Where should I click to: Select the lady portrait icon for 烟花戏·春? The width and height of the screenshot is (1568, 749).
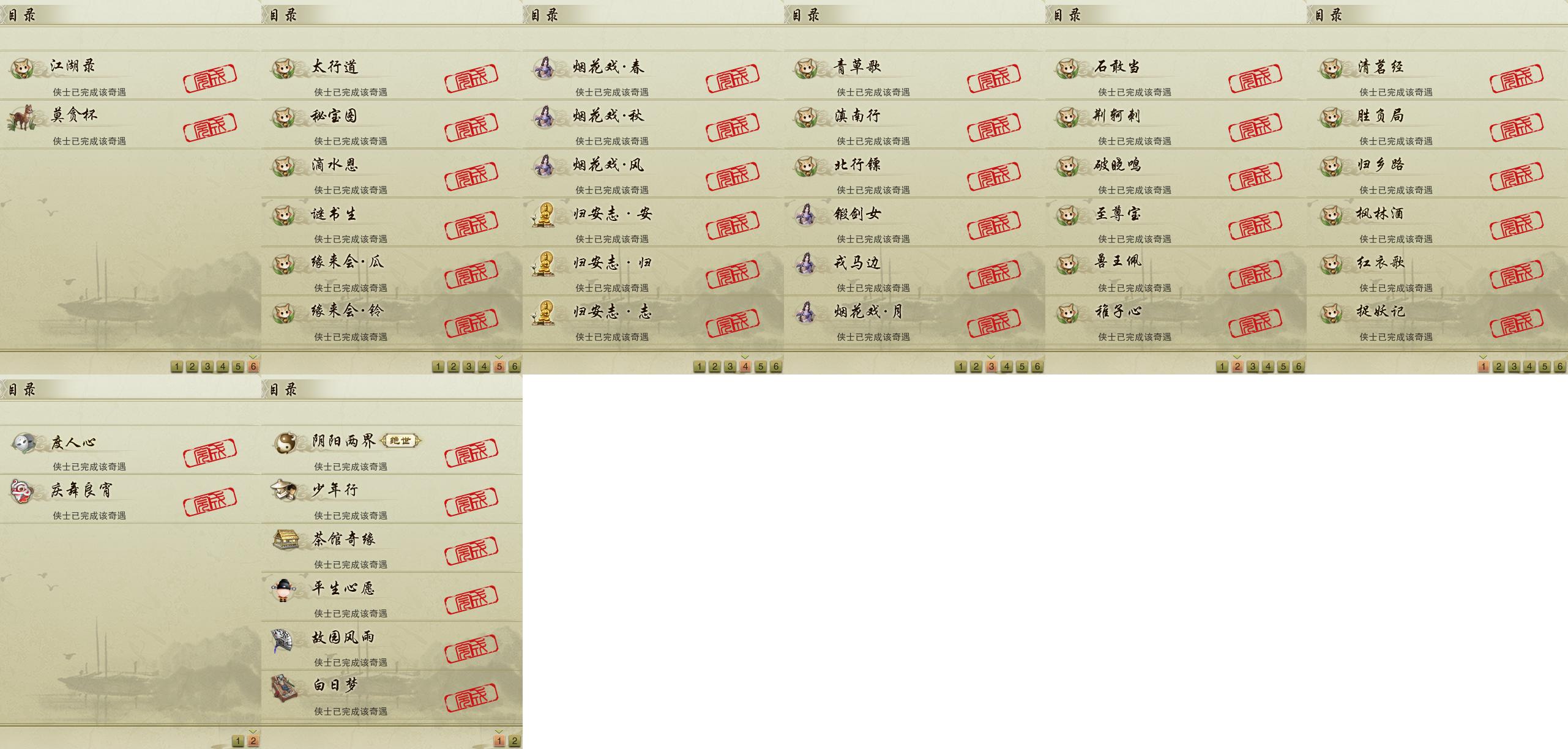coord(543,67)
